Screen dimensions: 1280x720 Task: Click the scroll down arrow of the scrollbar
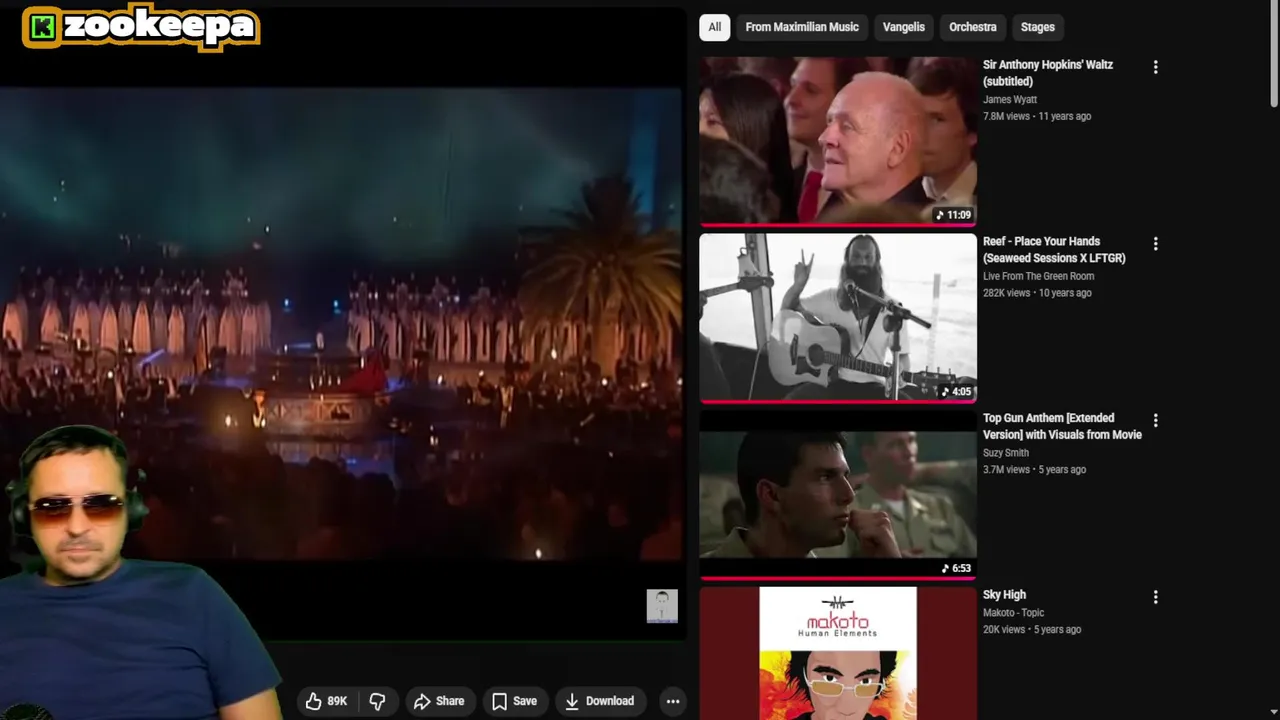click(1274, 712)
